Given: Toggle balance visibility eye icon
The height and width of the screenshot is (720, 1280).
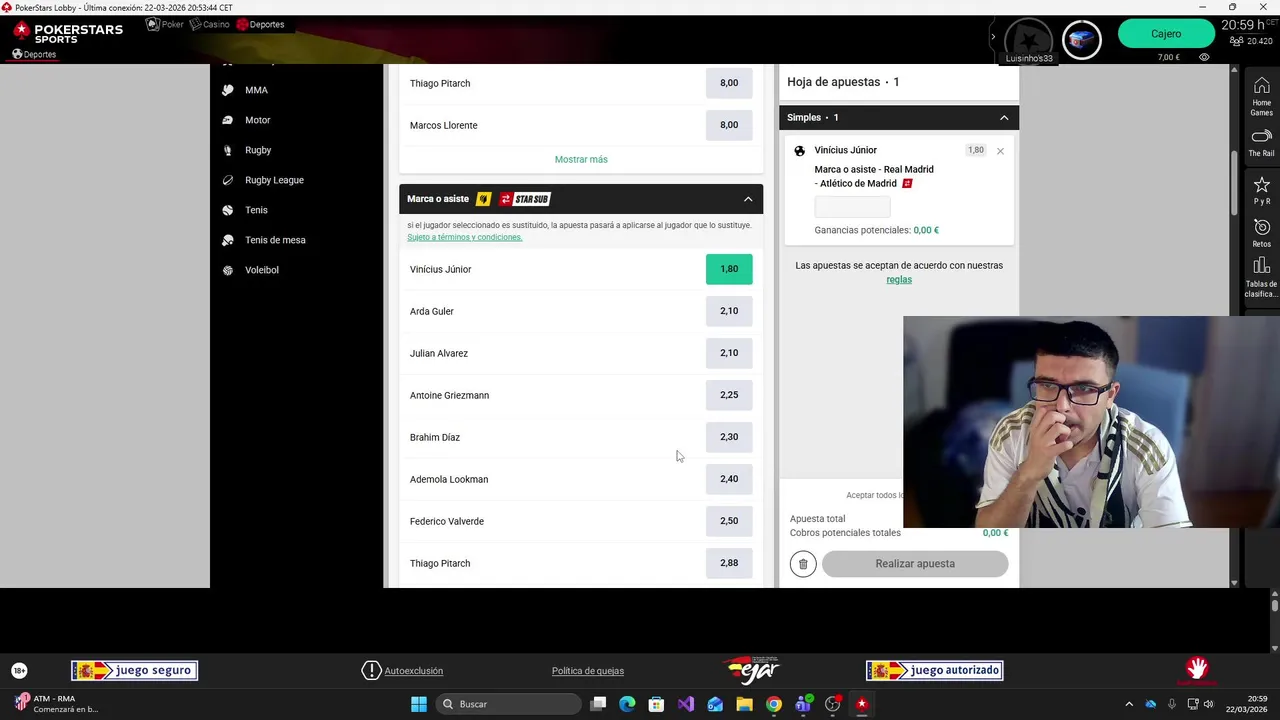Looking at the screenshot, I should (x=1204, y=58).
